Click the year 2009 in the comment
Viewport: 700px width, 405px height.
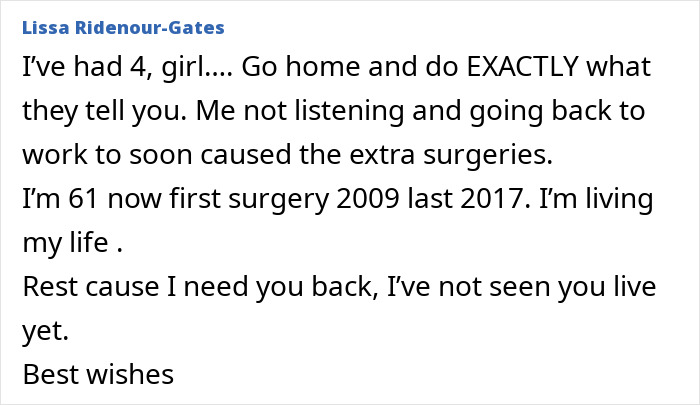click(x=367, y=198)
